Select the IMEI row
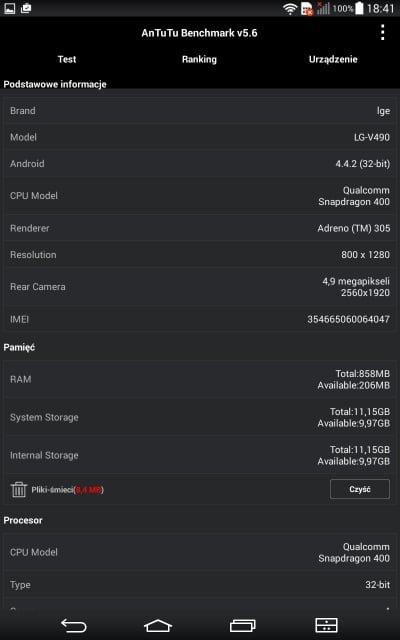Image resolution: width=400 pixels, height=640 pixels. (200, 319)
